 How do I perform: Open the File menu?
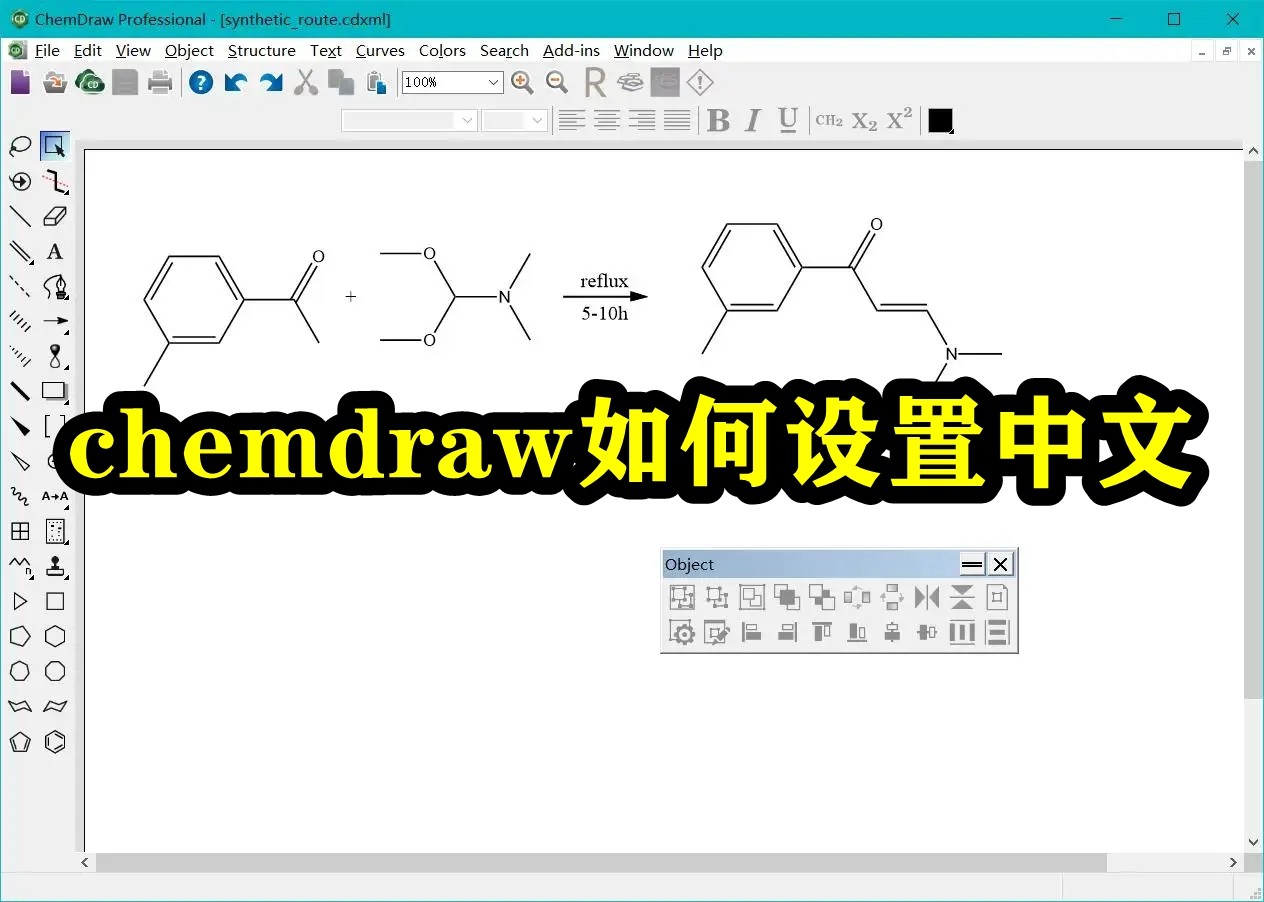click(x=47, y=50)
